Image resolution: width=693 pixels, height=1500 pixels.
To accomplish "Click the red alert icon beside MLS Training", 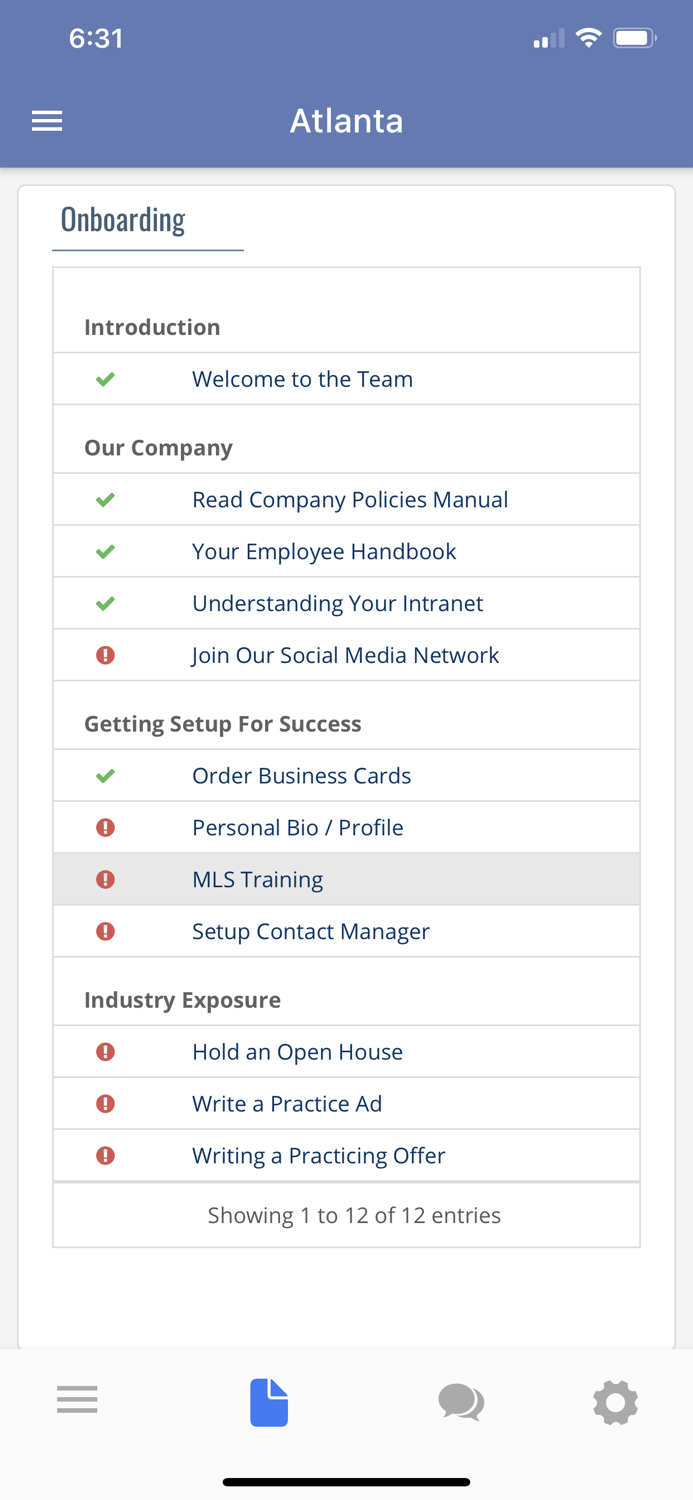I will pos(106,879).
